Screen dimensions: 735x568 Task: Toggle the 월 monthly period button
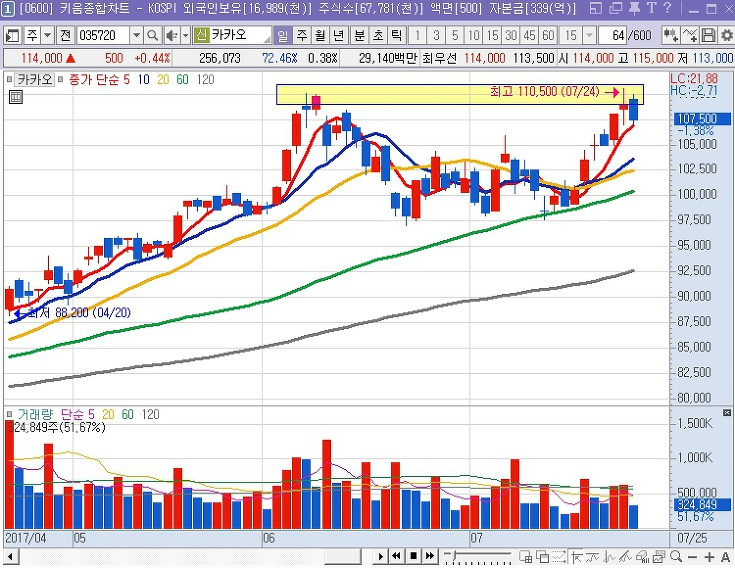coord(320,35)
